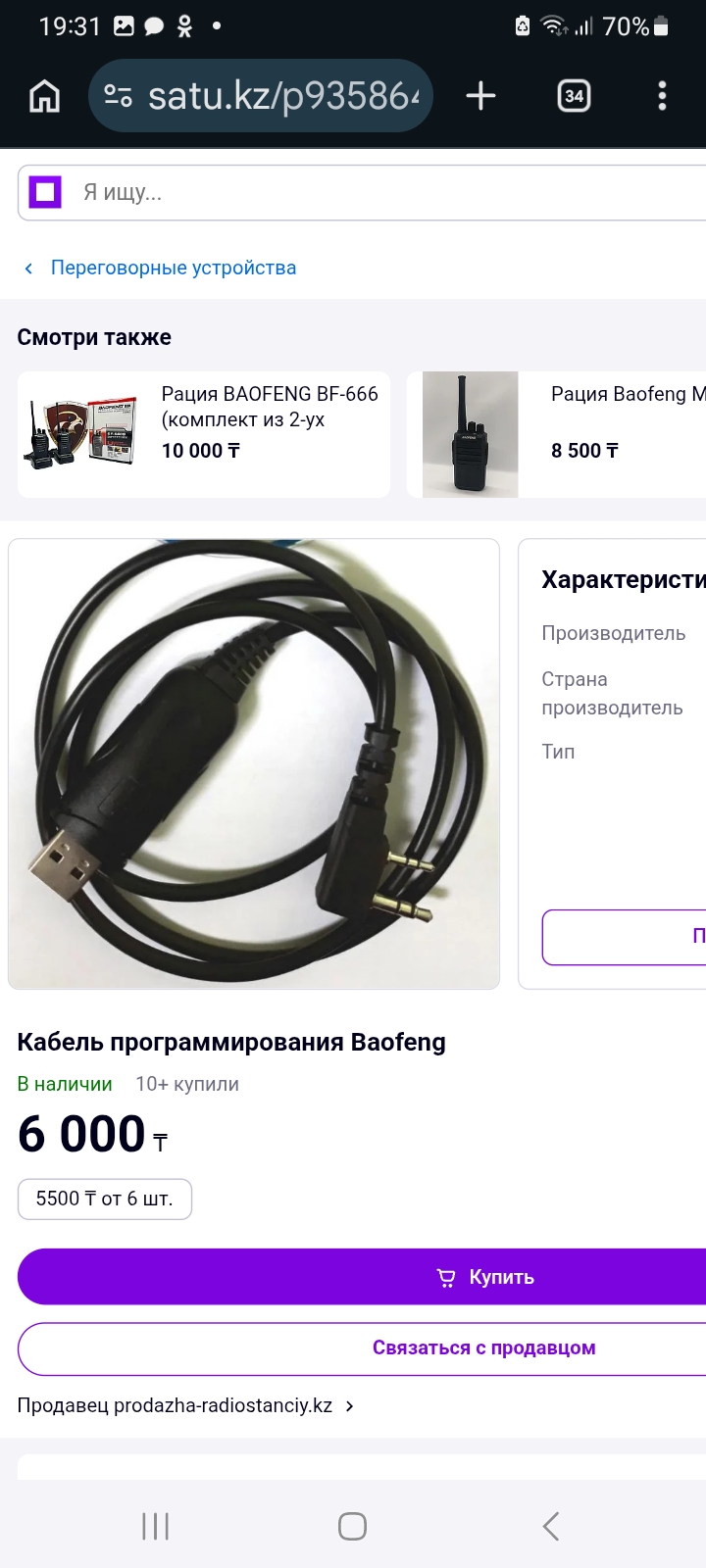Enlarge the programming cable product photo
Screen dimensions: 706x1568
tap(254, 763)
